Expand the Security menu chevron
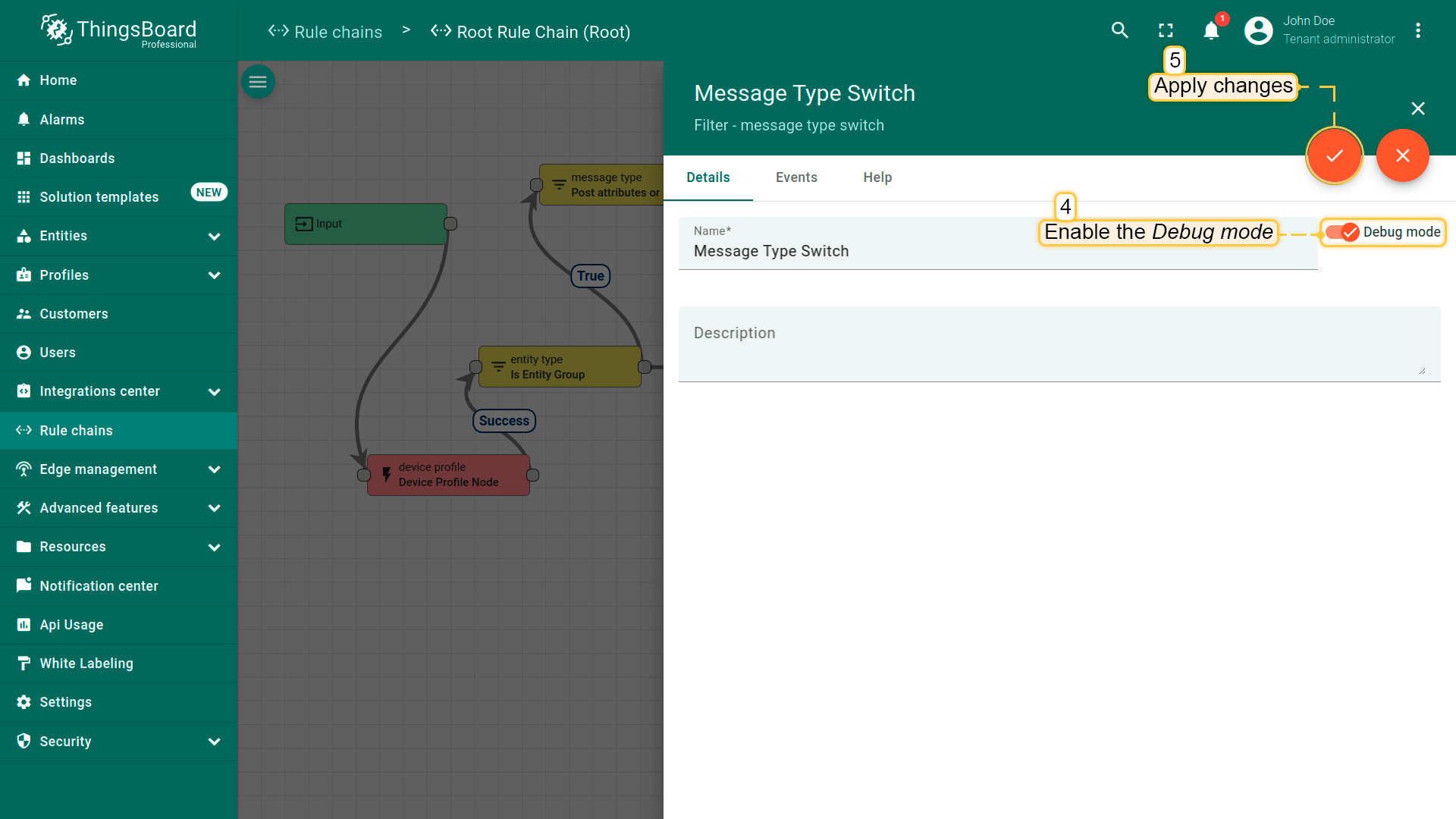 (x=214, y=742)
